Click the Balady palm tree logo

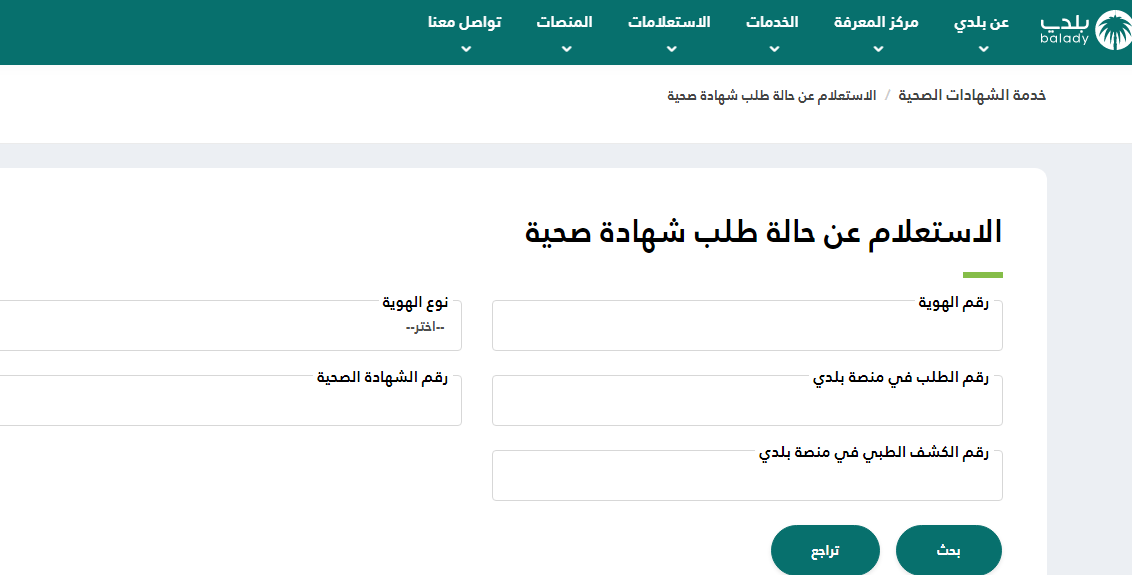click(1113, 30)
